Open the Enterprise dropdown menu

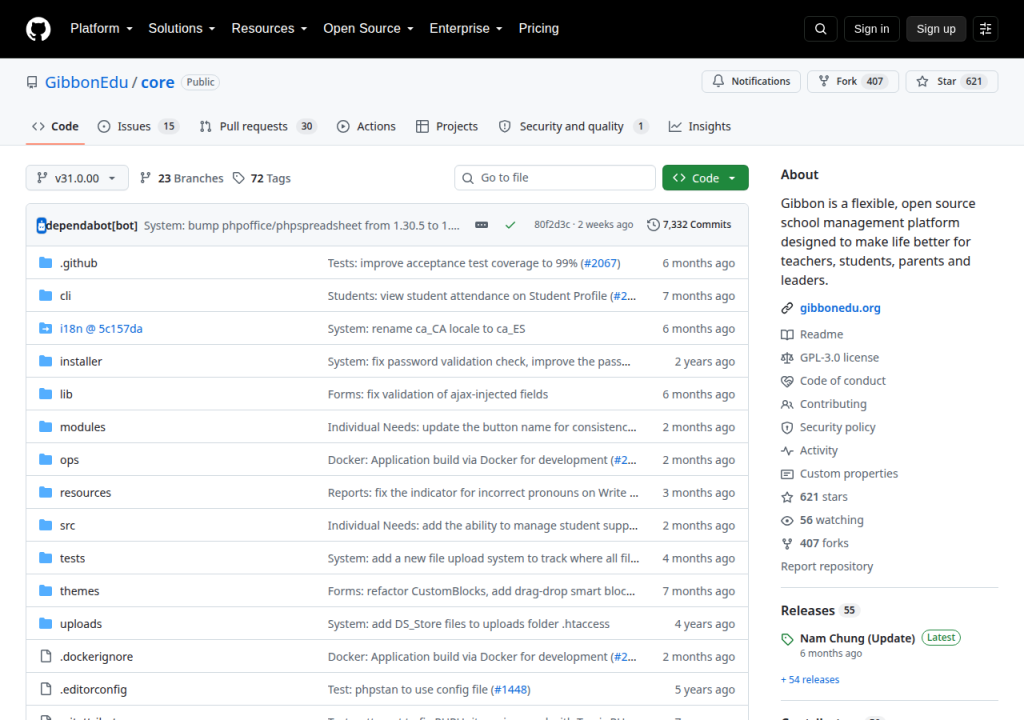[x=466, y=29]
